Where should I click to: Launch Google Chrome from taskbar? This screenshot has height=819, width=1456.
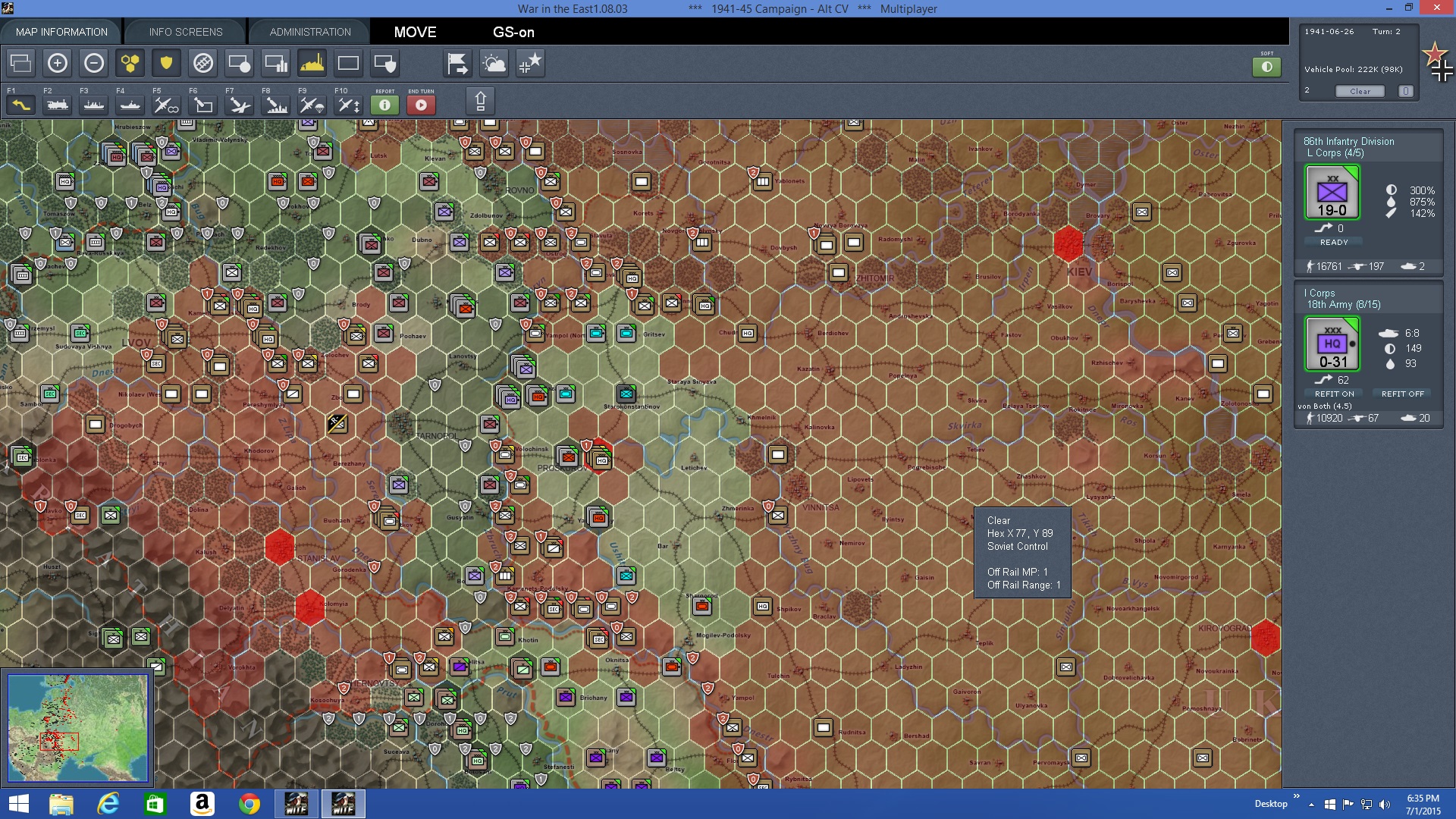pyautogui.click(x=249, y=804)
